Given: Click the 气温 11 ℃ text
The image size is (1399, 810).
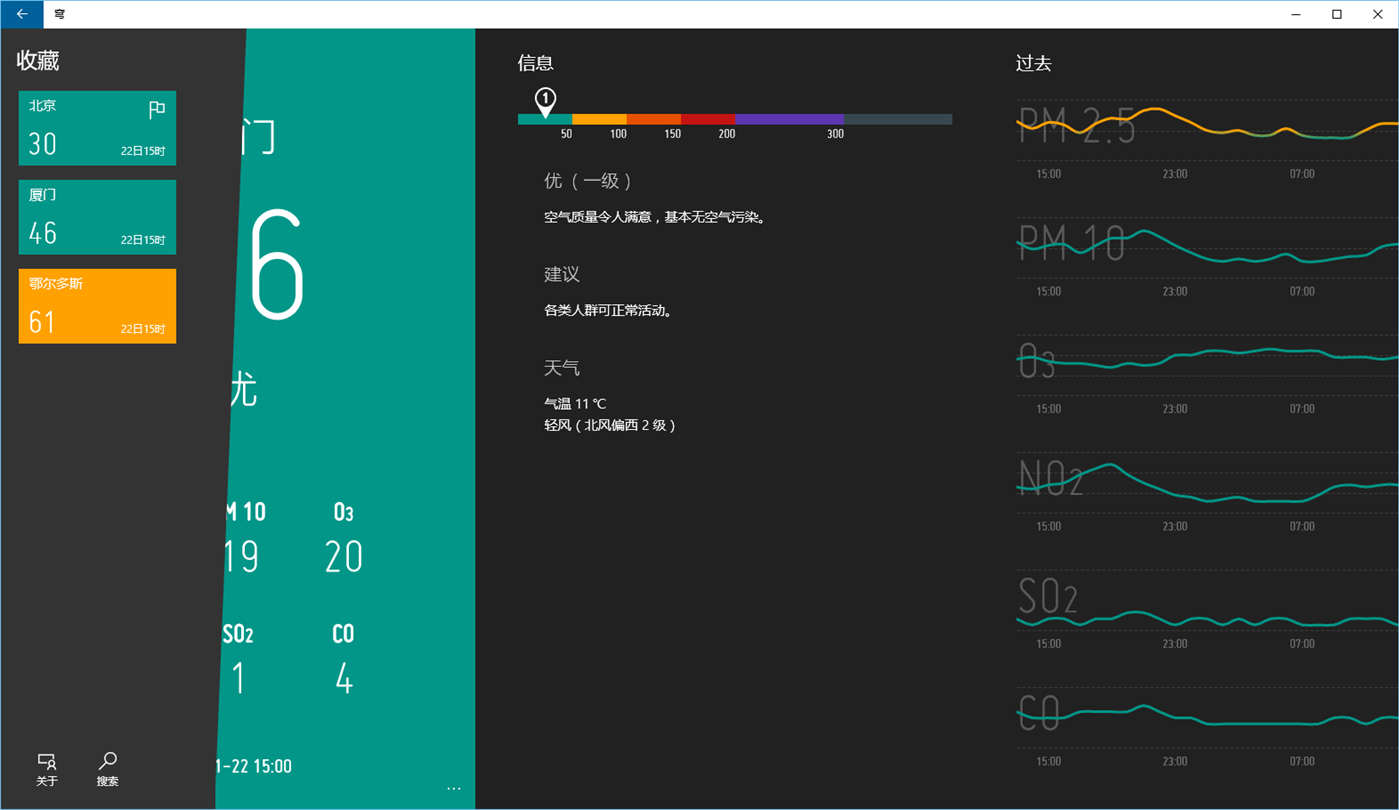Looking at the screenshot, I should 575,404.
